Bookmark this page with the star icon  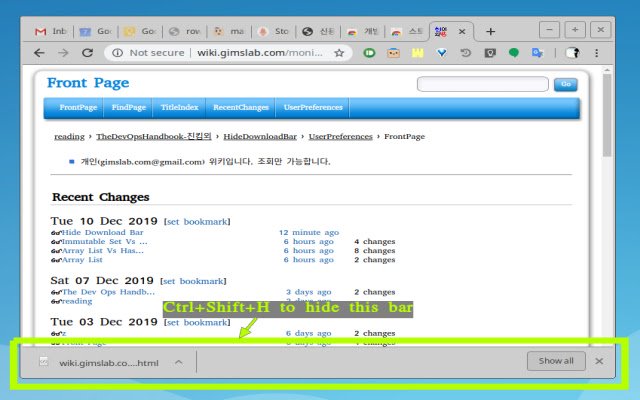339,53
